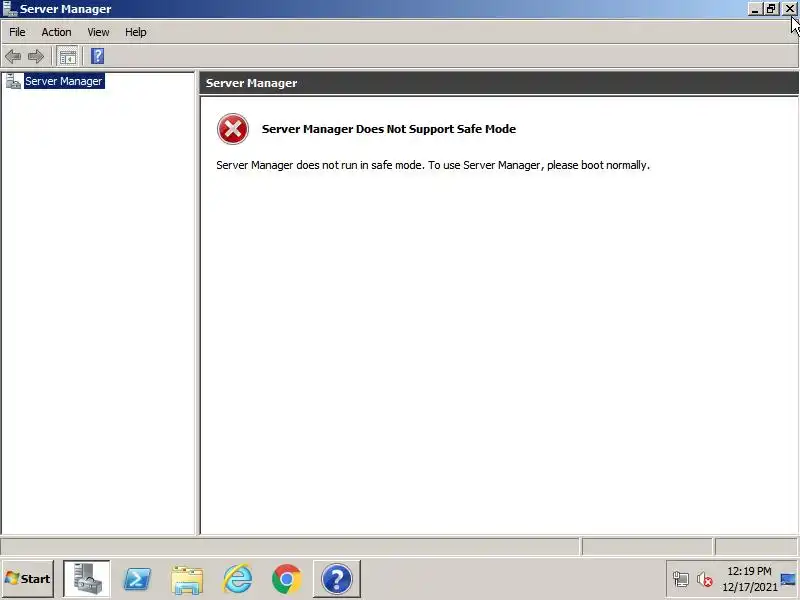Click 'Server Manager Does Not Support Safe Mode' heading

coord(389,129)
